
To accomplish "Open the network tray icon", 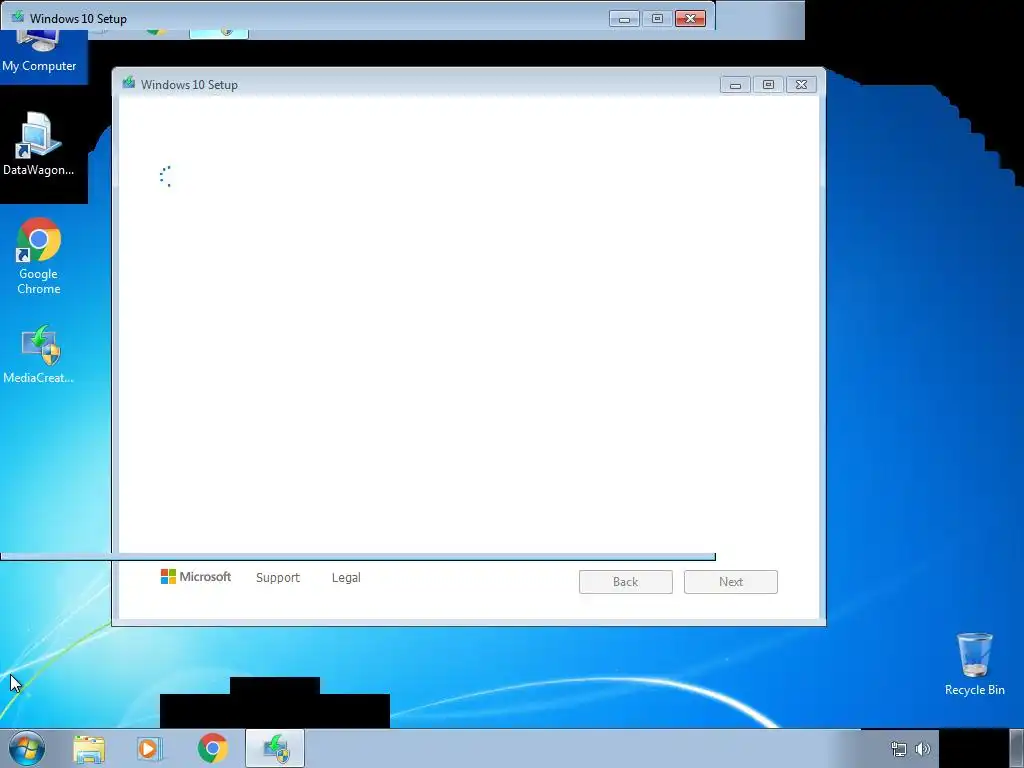I will 899,749.
